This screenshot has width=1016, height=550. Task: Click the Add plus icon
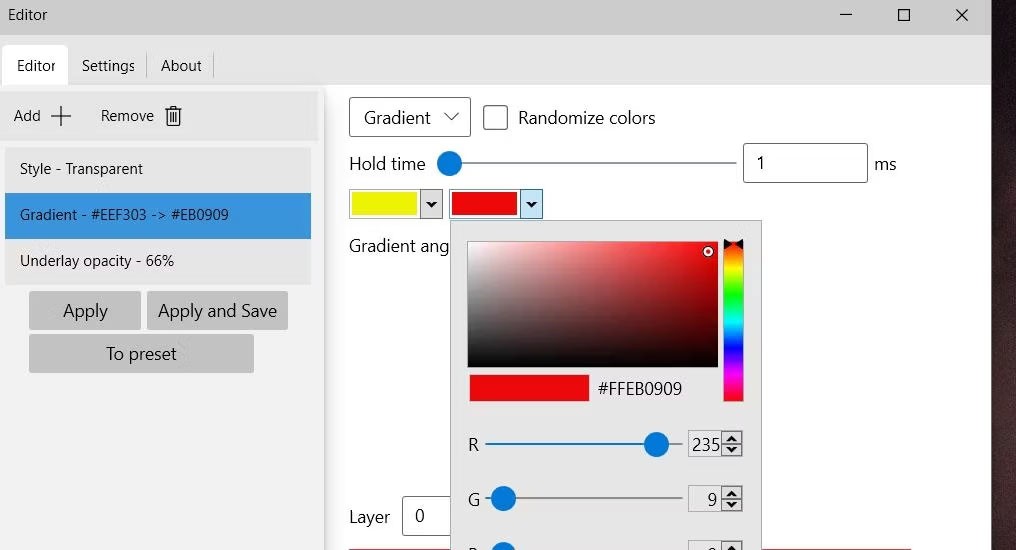pos(61,116)
